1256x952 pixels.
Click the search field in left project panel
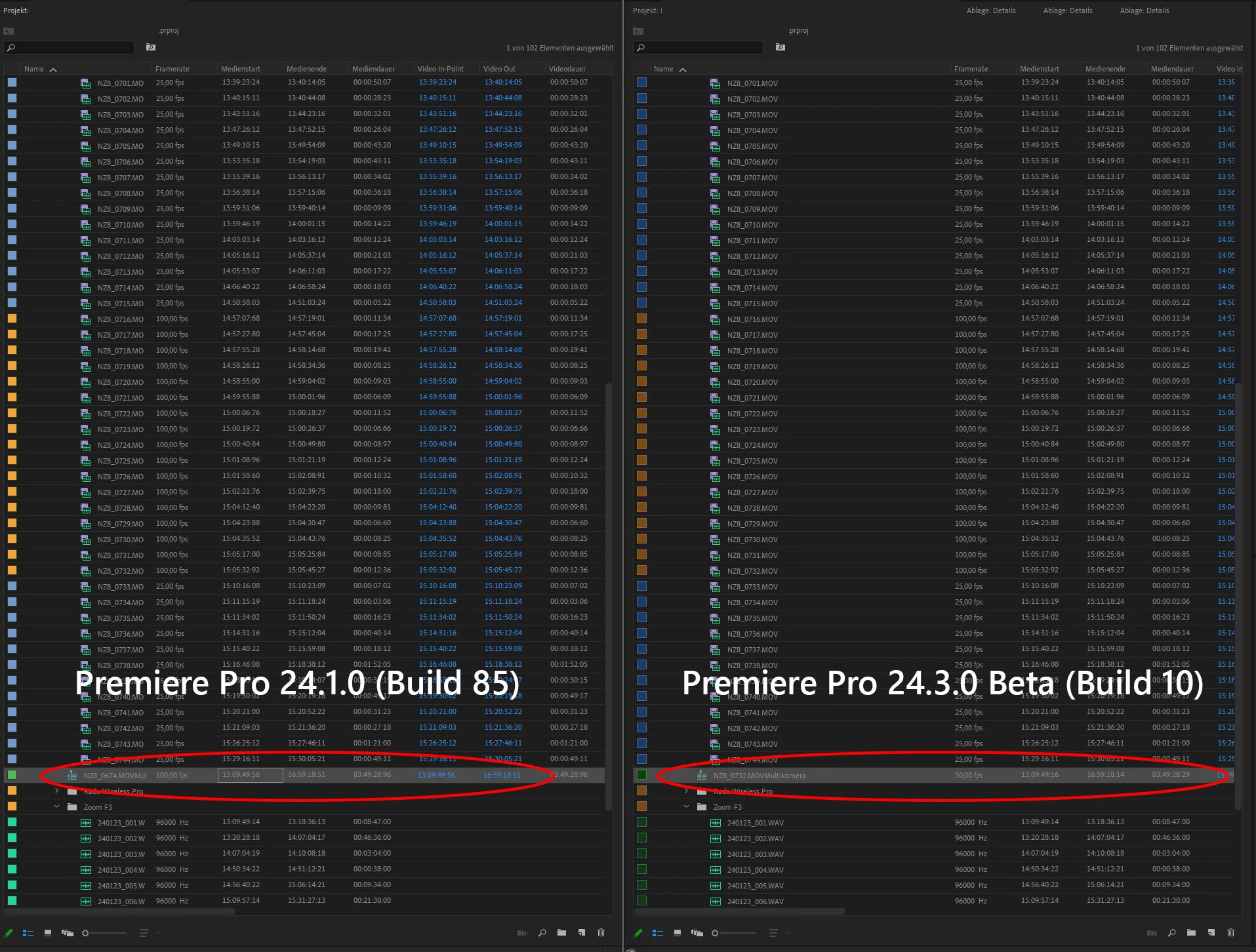70,47
